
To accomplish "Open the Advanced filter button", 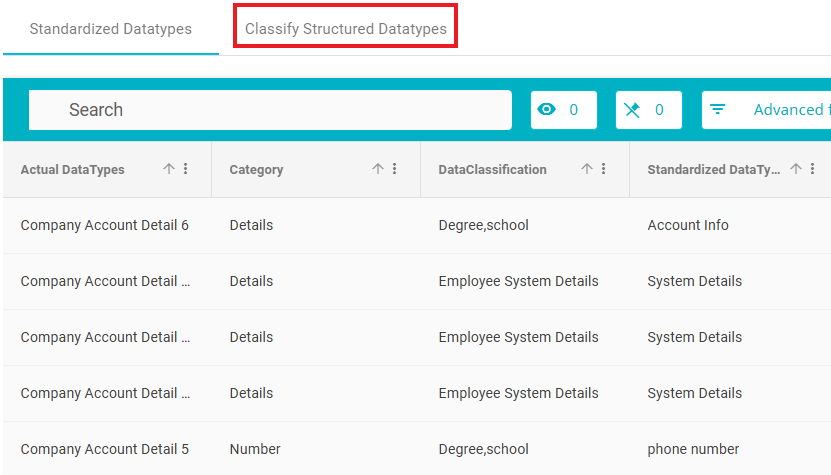I will (x=766, y=110).
